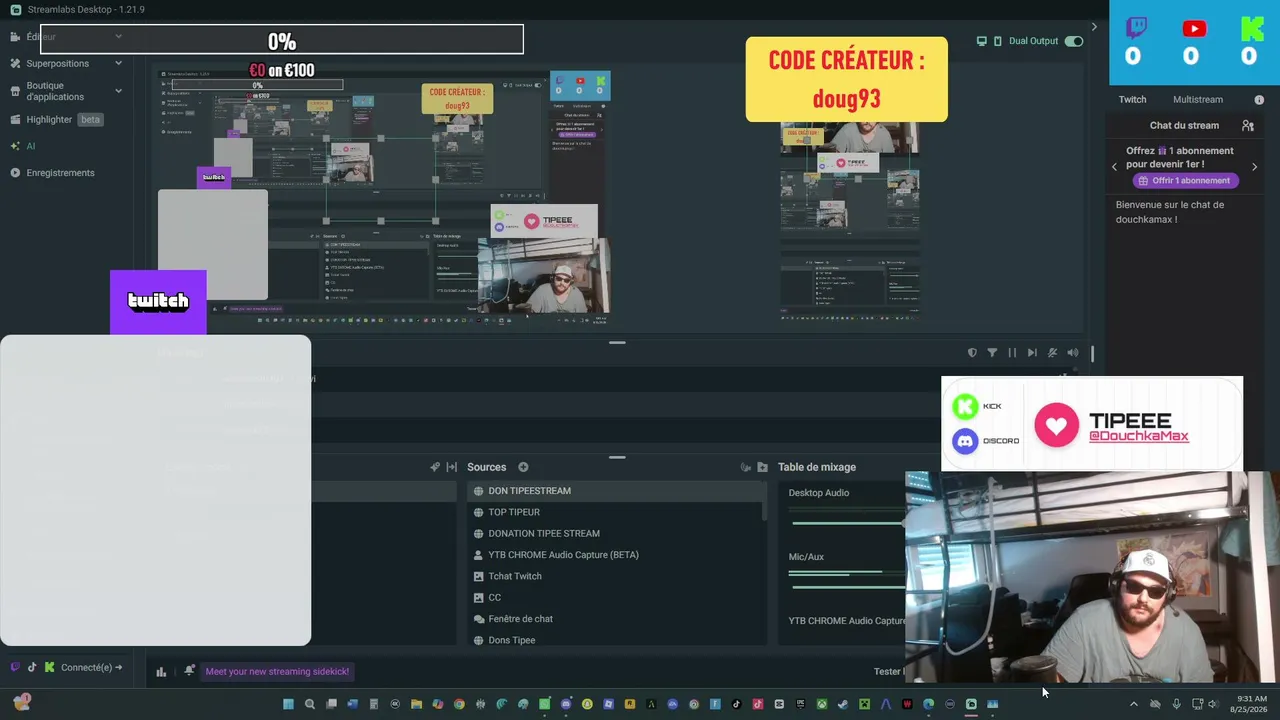The image size is (1280, 720).
Task: Switch to the Twitch chat tab
Action: (1132, 99)
